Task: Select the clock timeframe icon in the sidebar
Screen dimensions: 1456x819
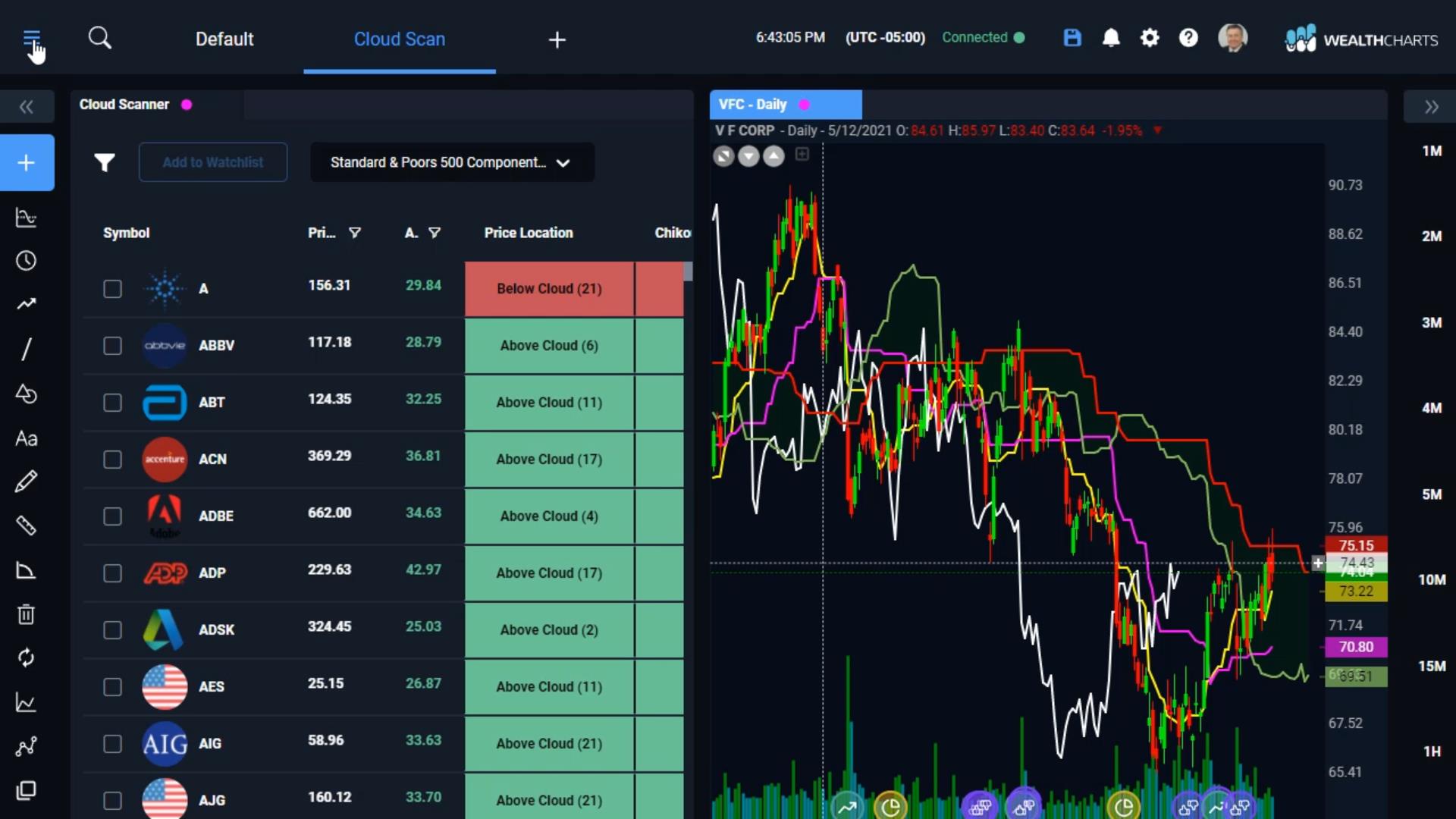Action: pos(27,261)
